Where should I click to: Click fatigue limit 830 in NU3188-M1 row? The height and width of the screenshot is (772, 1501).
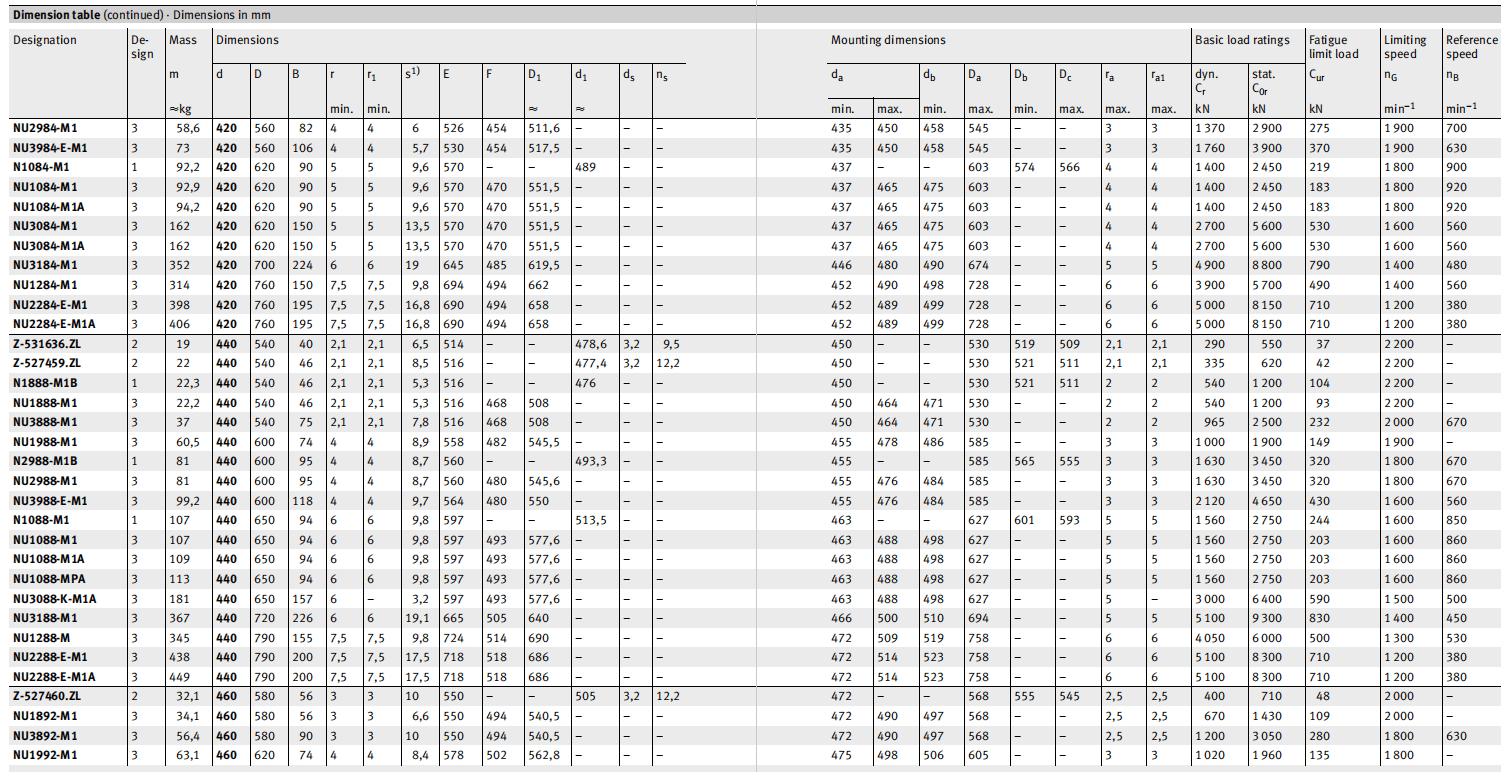(1320, 618)
